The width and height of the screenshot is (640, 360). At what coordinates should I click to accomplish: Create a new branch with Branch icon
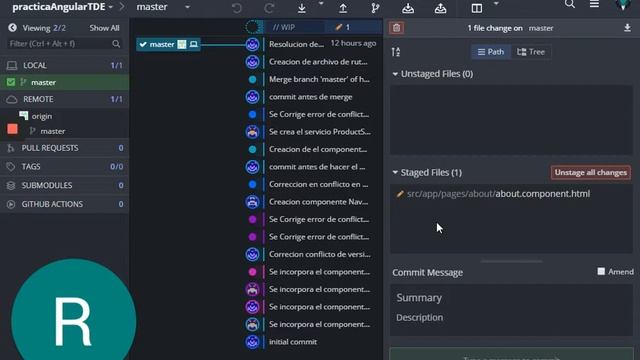pyautogui.click(x=375, y=8)
